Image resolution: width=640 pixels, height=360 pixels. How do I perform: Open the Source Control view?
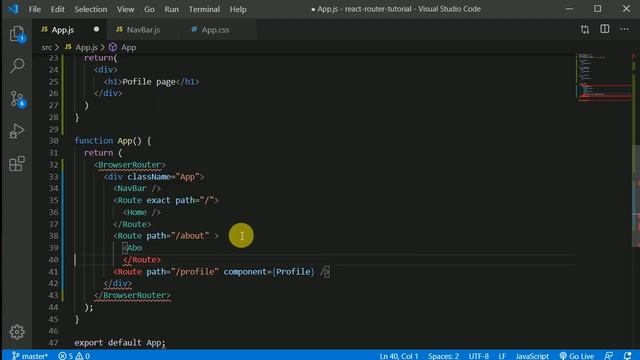click(x=17, y=99)
